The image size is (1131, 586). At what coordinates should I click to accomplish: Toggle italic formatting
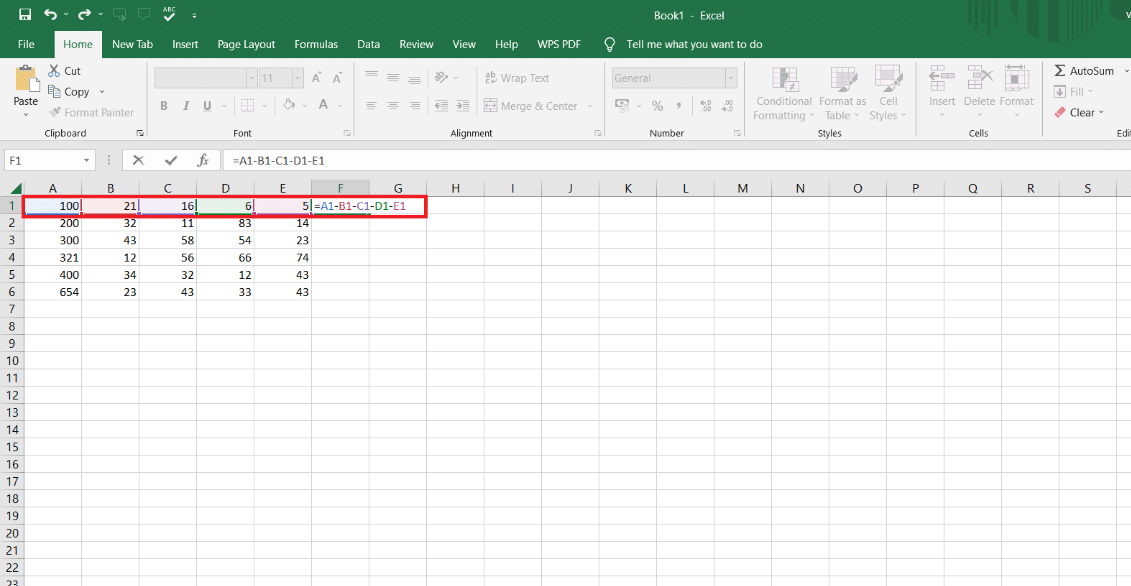point(184,105)
